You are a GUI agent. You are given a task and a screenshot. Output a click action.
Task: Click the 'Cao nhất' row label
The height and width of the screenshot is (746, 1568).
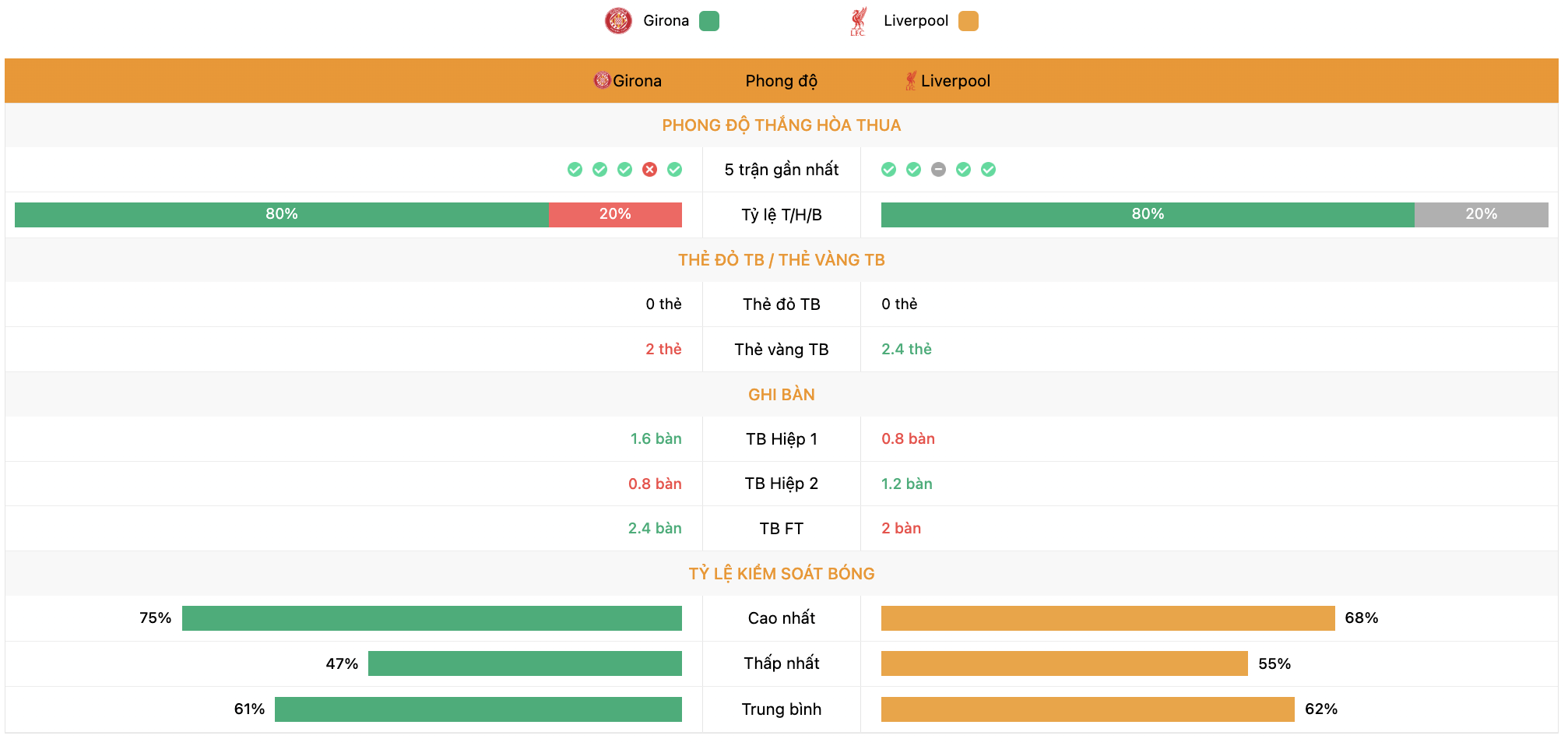coord(781,618)
